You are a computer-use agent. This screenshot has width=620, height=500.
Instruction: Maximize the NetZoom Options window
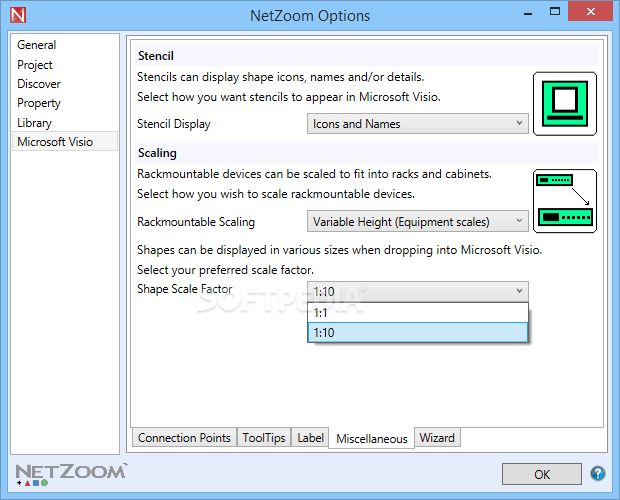555,12
